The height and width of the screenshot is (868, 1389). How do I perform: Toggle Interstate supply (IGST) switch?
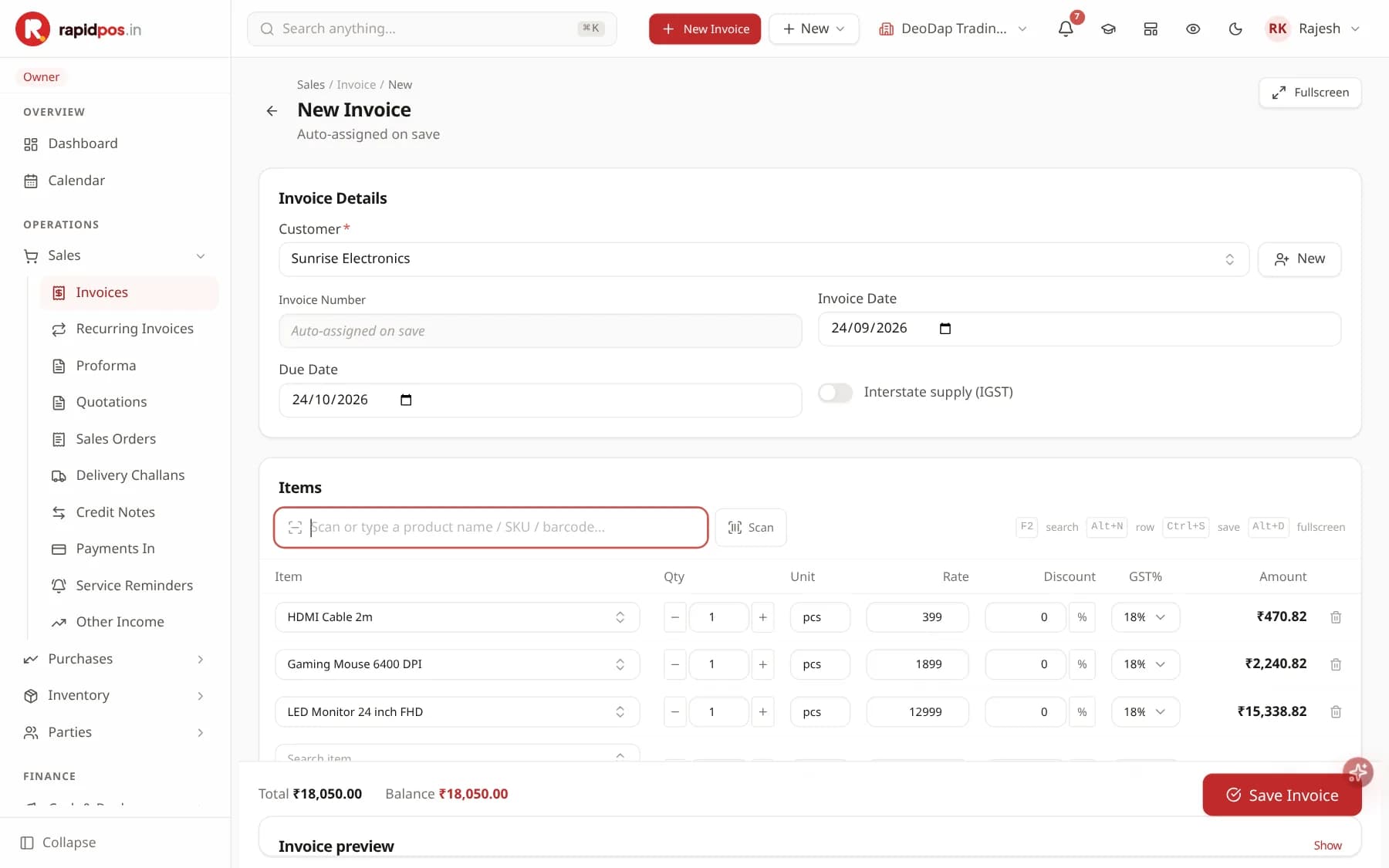(835, 393)
